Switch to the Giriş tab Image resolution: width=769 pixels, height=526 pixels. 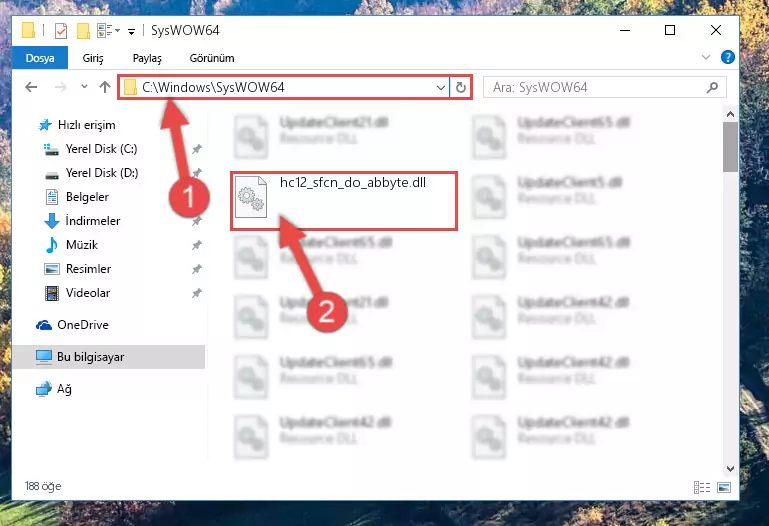(x=93, y=58)
